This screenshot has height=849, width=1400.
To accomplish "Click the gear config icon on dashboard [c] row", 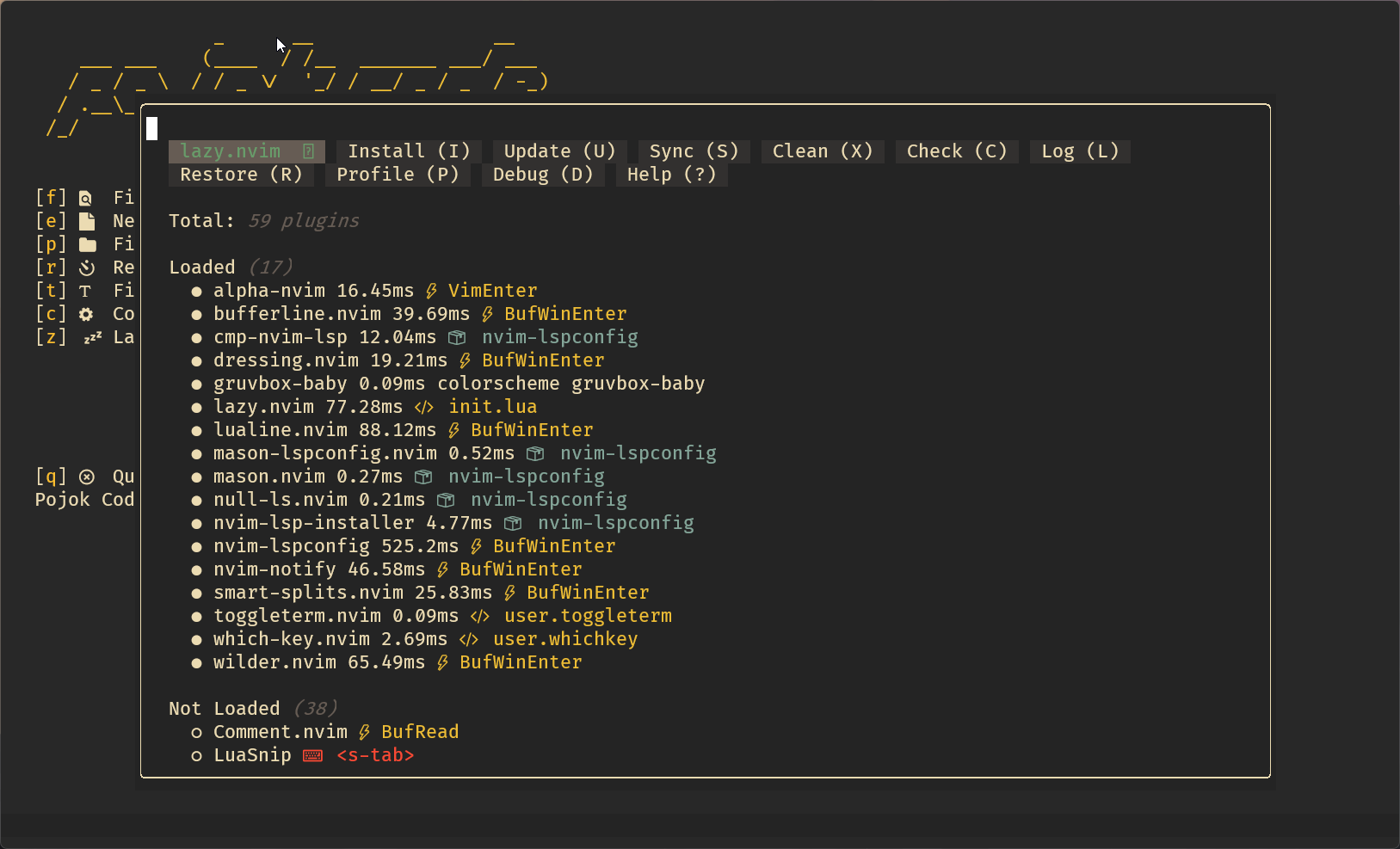I will (x=86, y=315).
